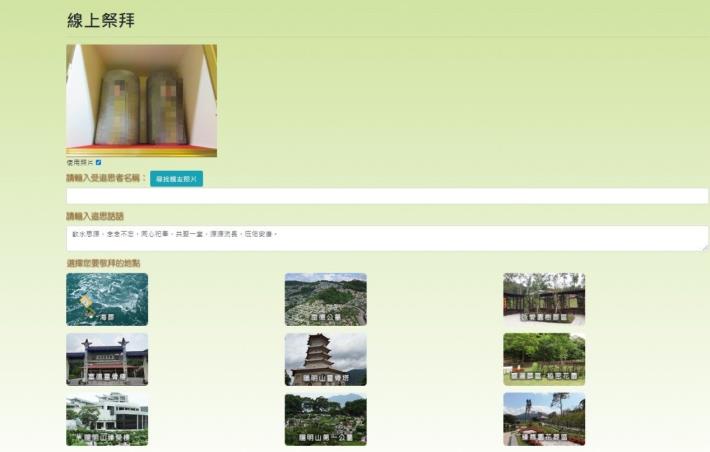
Task: Choose the 富德公墓 hillside cemetery thumbnail
Action: pos(325,299)
